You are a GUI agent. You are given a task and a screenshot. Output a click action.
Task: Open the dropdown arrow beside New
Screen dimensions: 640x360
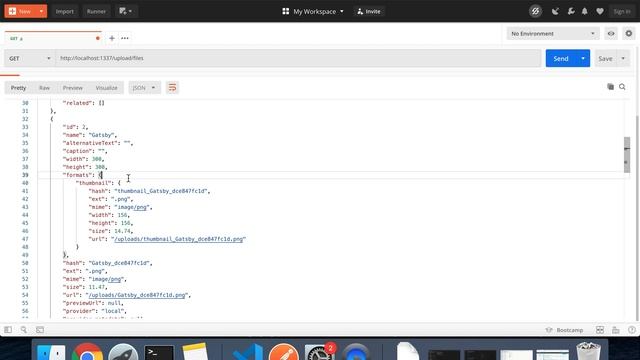coord(42,11)
